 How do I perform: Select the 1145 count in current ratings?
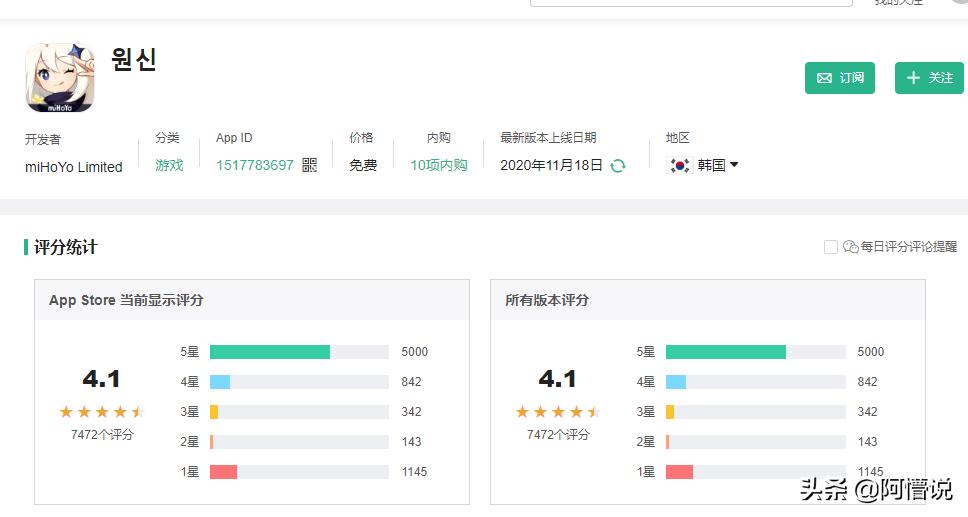point(414,472)
